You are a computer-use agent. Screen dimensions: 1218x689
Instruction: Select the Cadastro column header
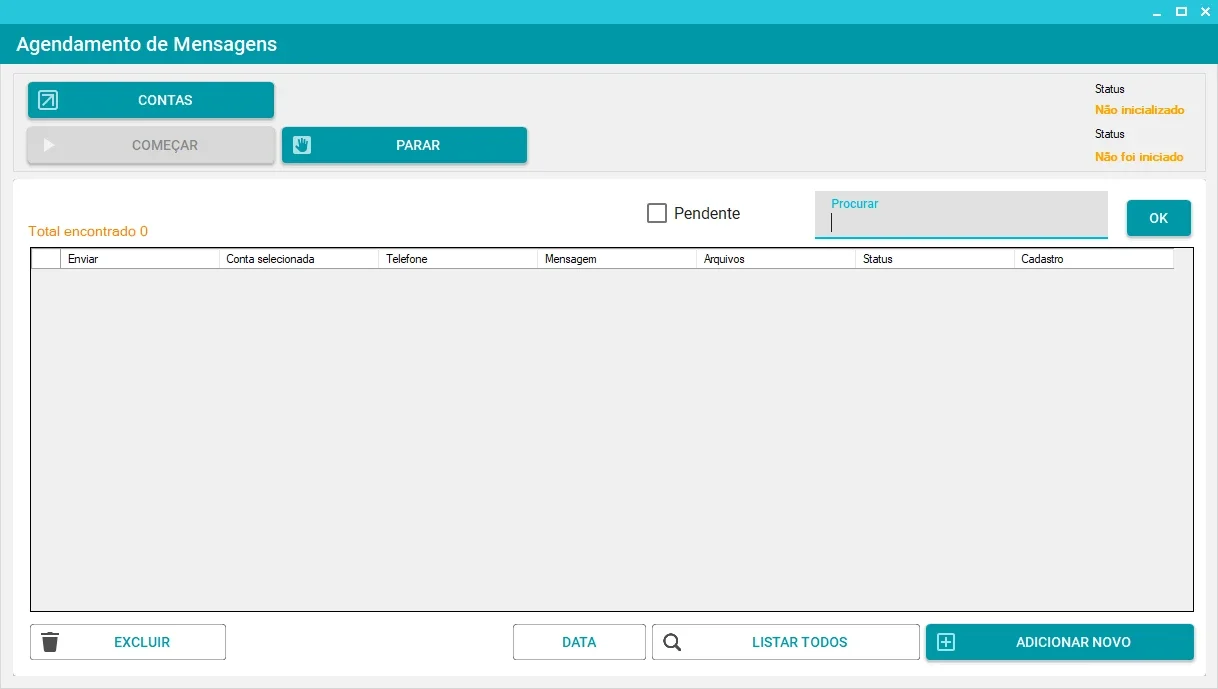tap(1094, 259)
